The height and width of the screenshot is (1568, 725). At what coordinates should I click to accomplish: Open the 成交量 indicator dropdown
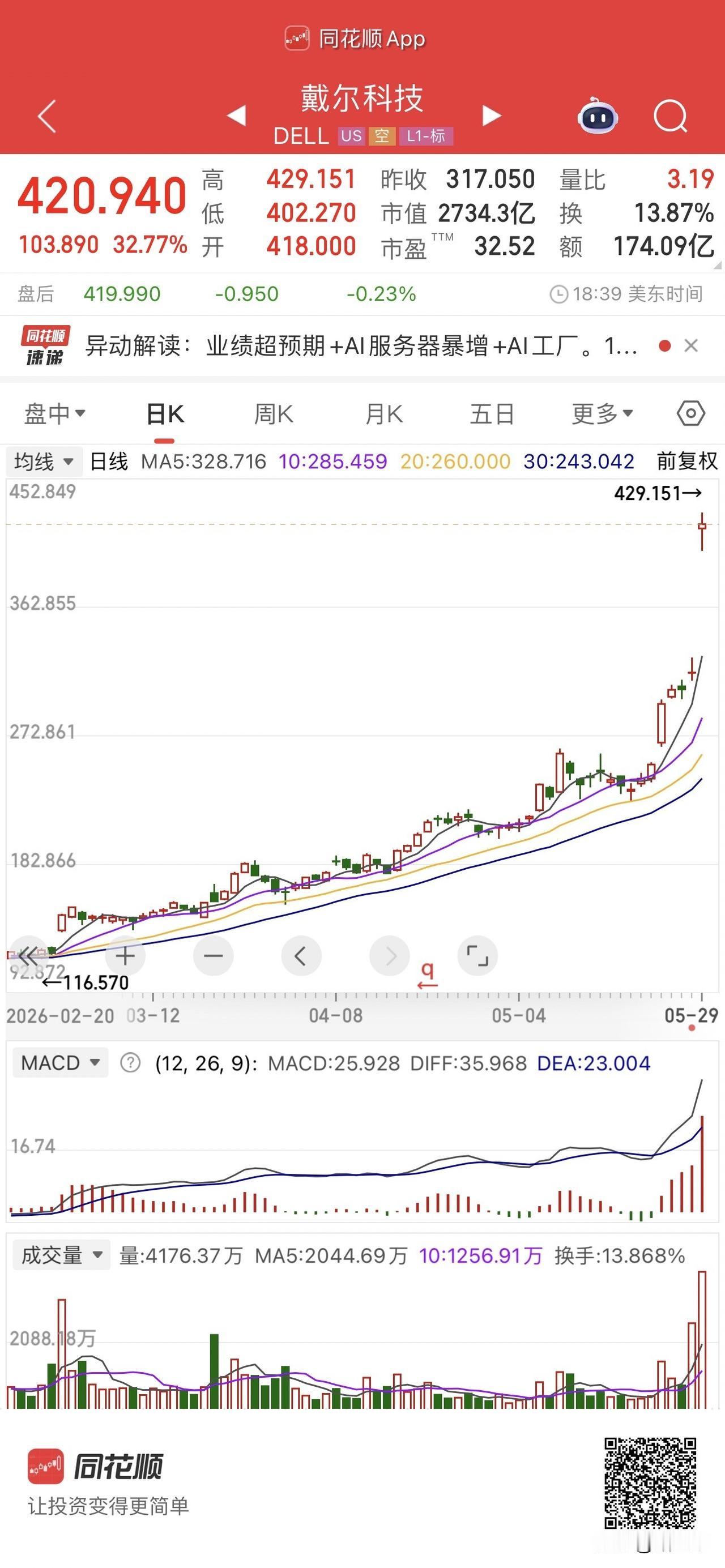coord(62,1255)
